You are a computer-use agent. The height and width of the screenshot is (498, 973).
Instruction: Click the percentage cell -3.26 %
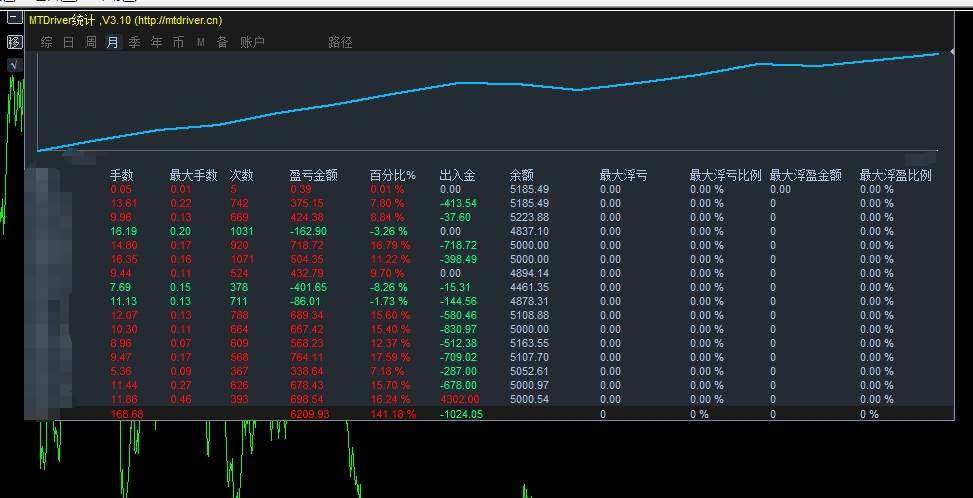pyautogui.click(x=389, y=231)
